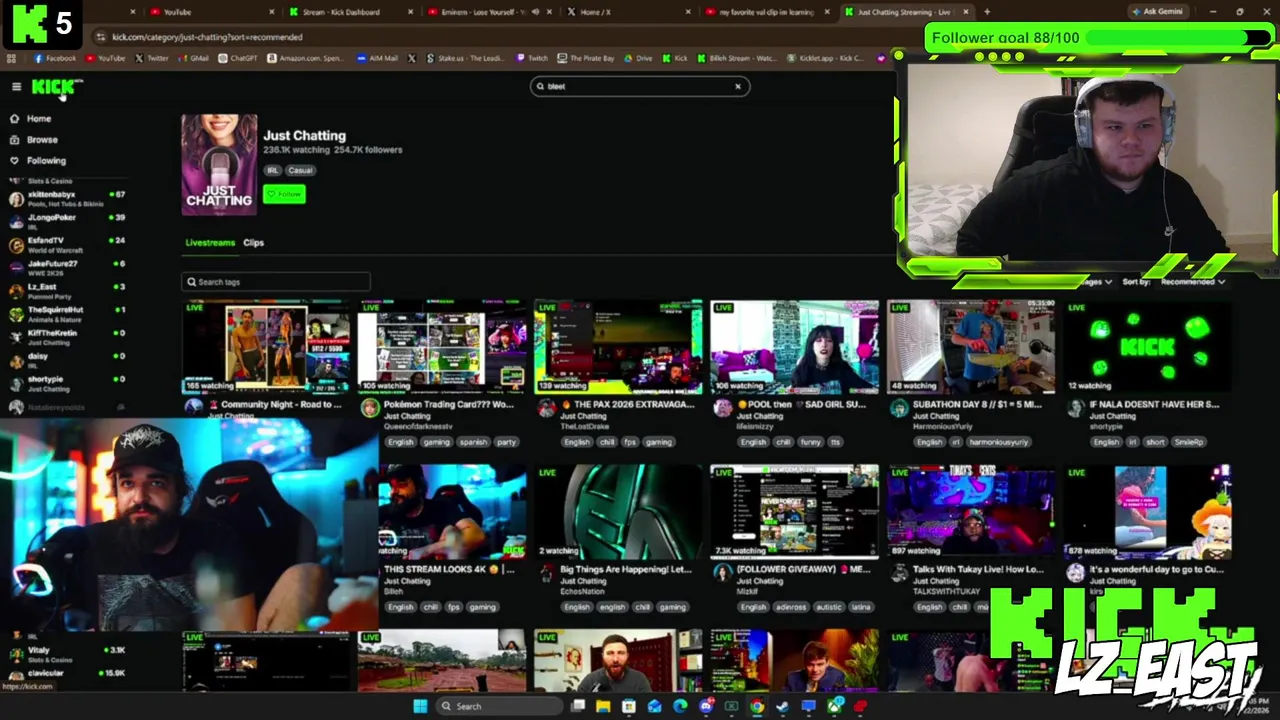This screenshot has height=720, width=1280.
Task: Follow the Just Chatting category
Action: tap(285, 194)
